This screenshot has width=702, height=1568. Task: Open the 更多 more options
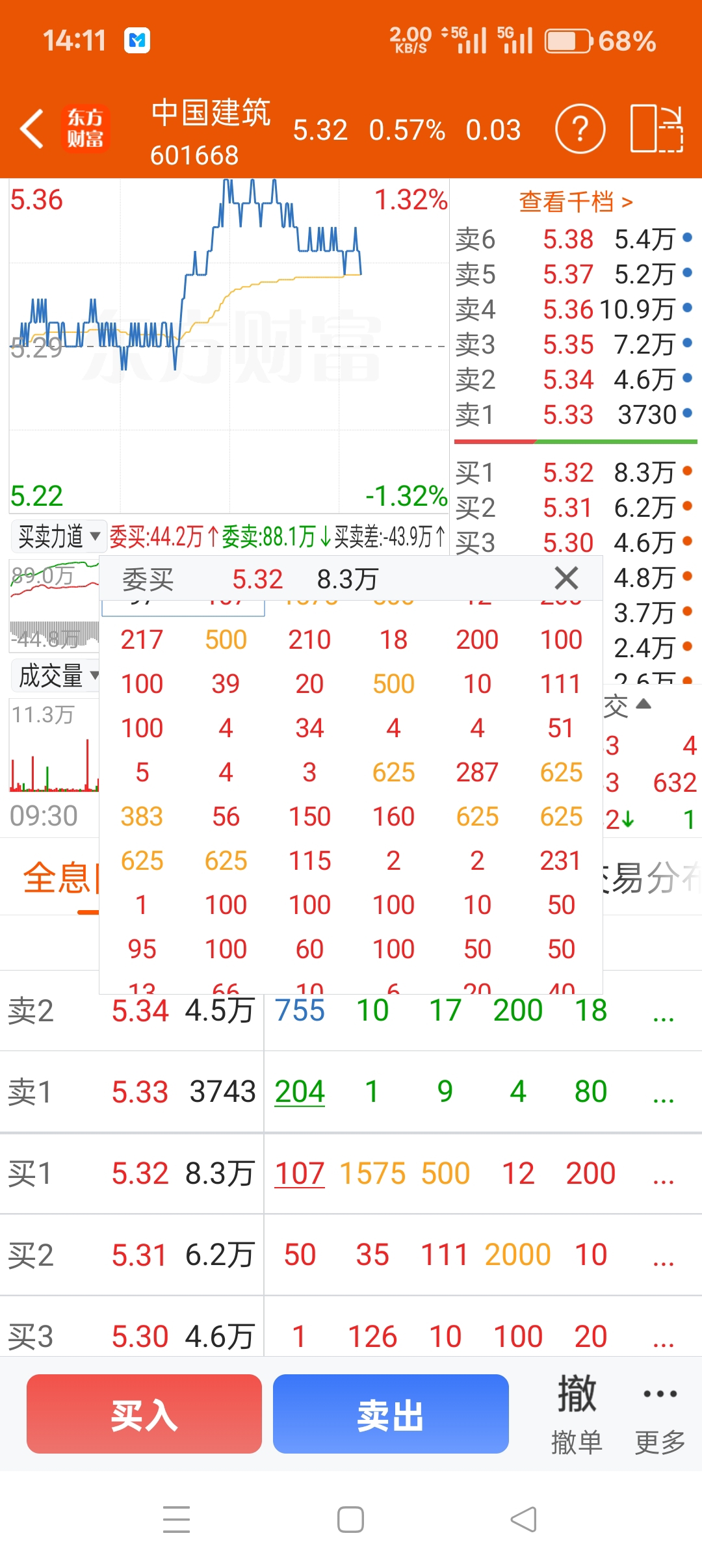click(660, 1415)
